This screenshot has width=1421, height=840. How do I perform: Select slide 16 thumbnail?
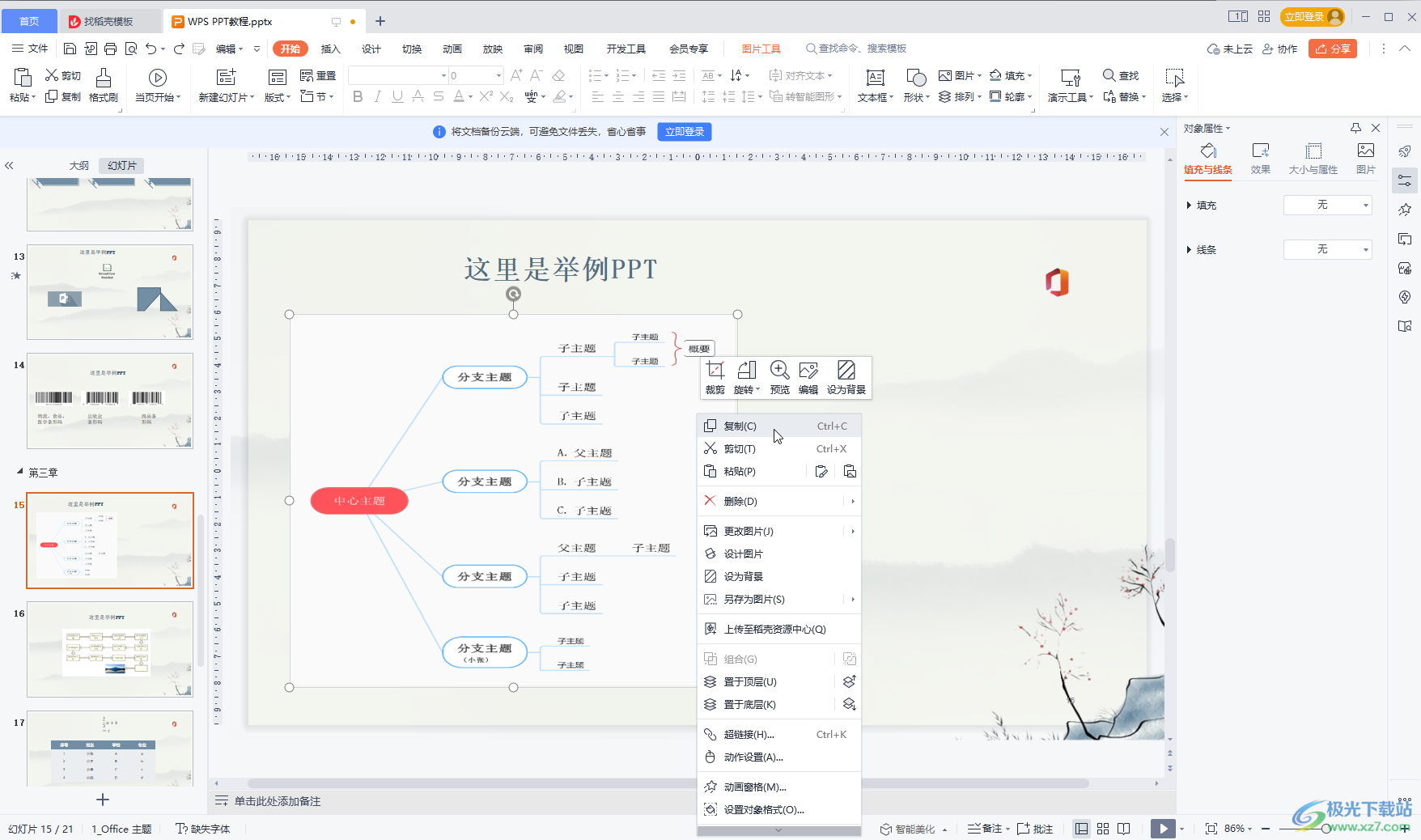point(110,649)
